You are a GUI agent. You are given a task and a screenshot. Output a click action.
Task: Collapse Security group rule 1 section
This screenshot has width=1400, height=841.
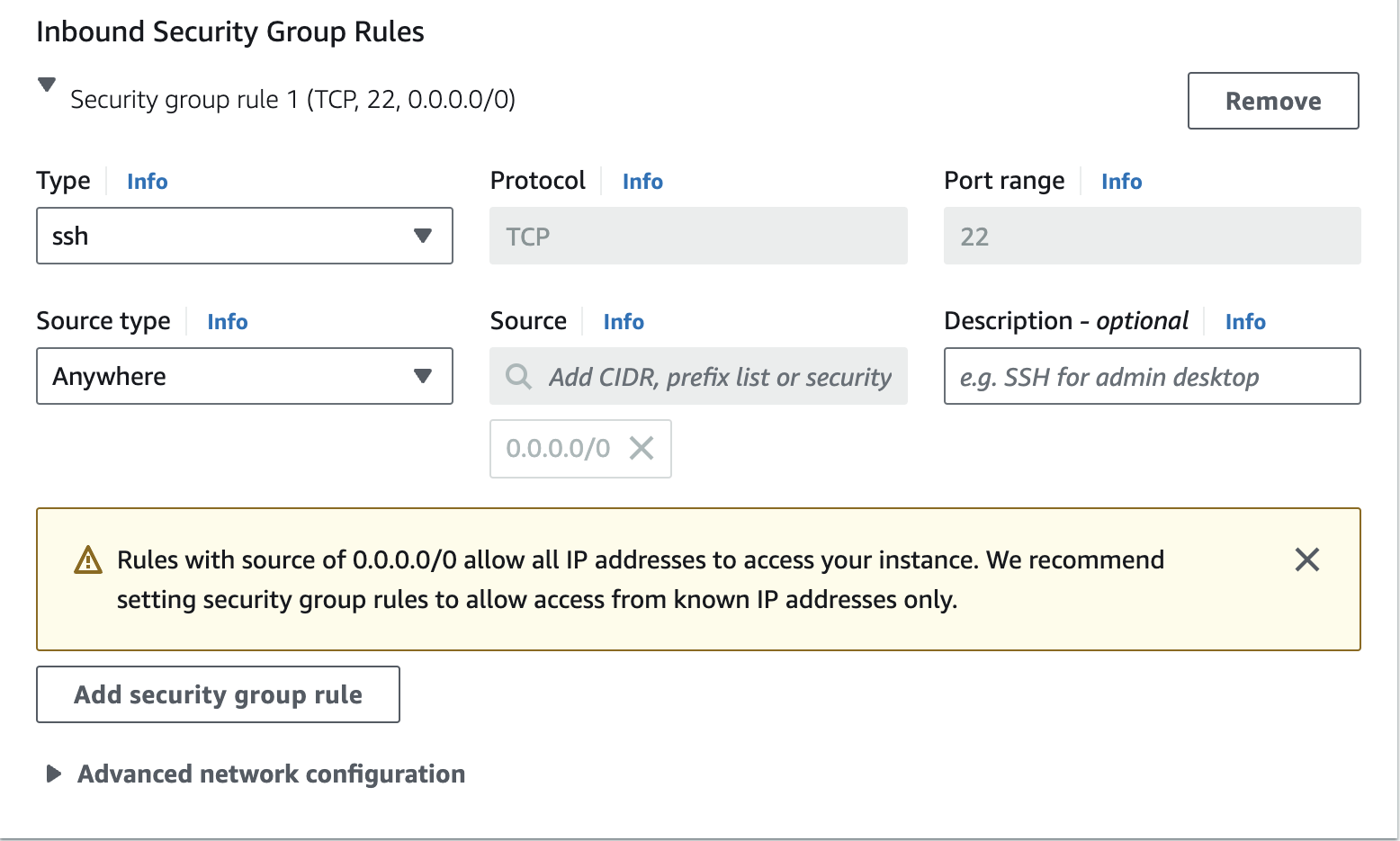[47, 85]
